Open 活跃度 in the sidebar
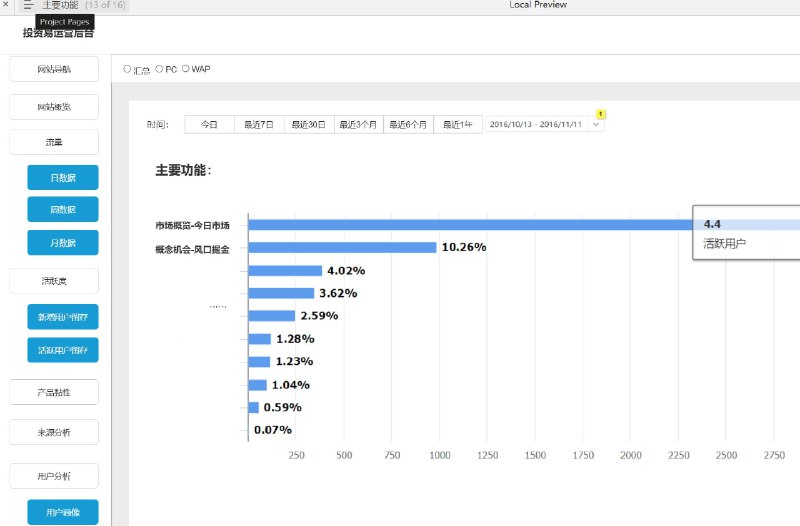Image resolution: width=800 pixels, height=526 pixels. [54, 281]
